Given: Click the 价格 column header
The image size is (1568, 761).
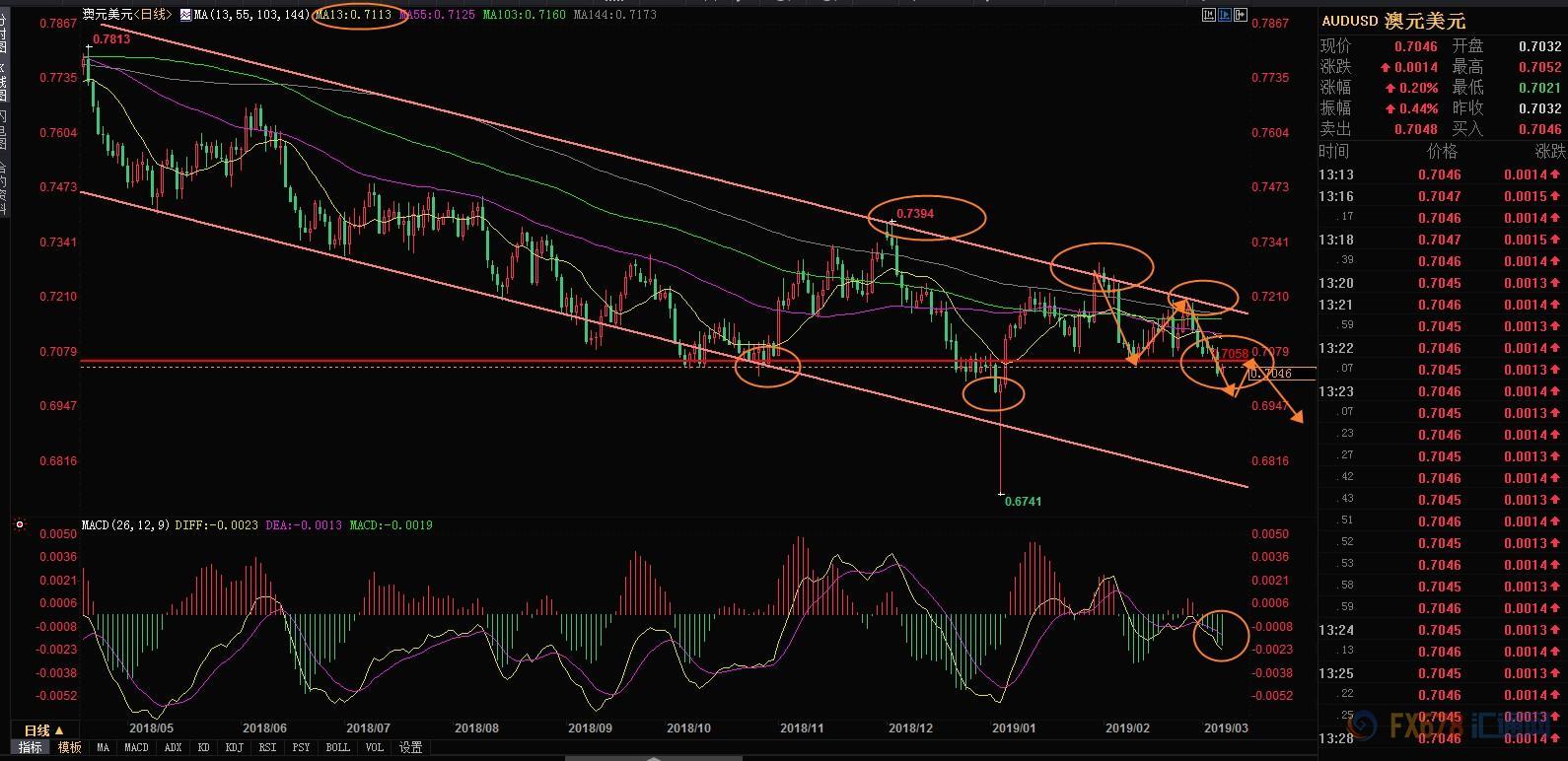Looking at the screenshot, I should pos(1442,151).
